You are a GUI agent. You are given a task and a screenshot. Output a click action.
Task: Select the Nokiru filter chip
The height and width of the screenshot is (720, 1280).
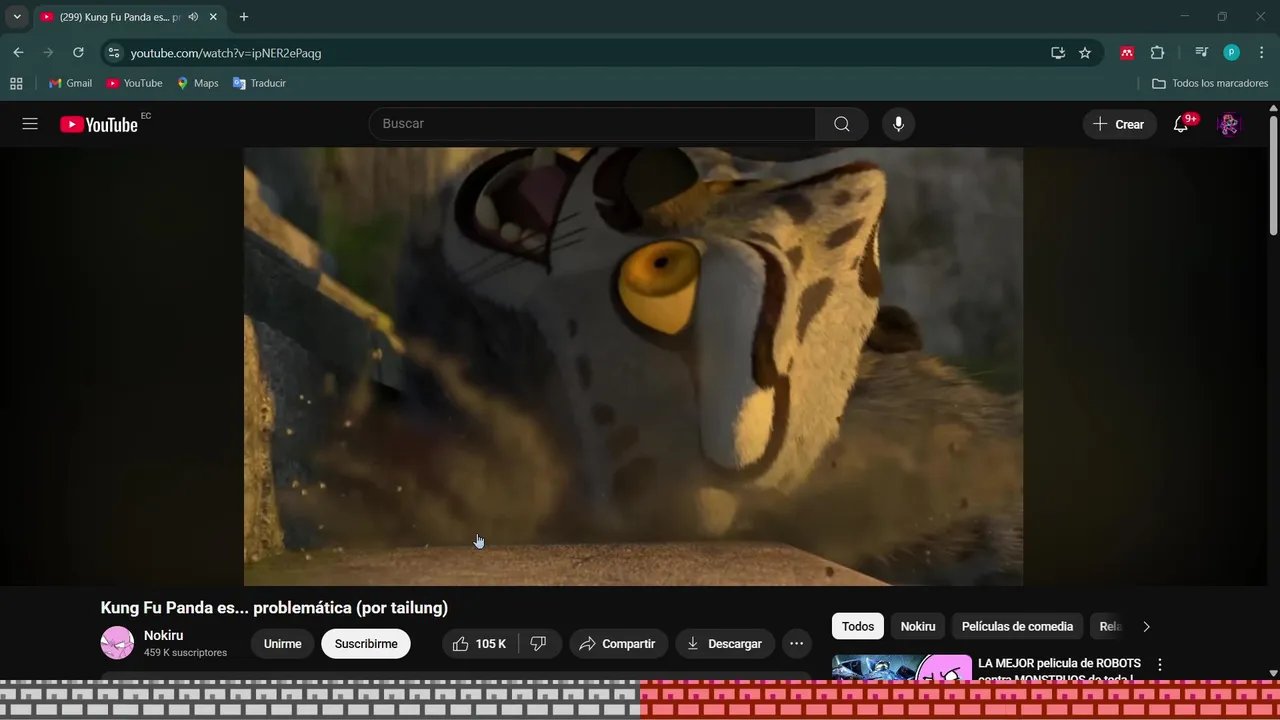(x=918, y=627)
